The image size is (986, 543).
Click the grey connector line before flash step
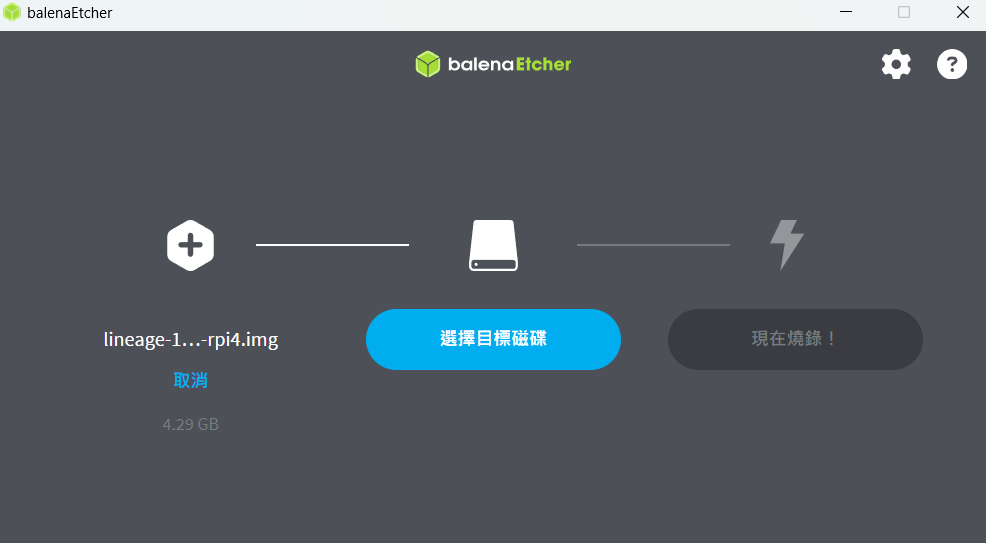pos(653,245)
